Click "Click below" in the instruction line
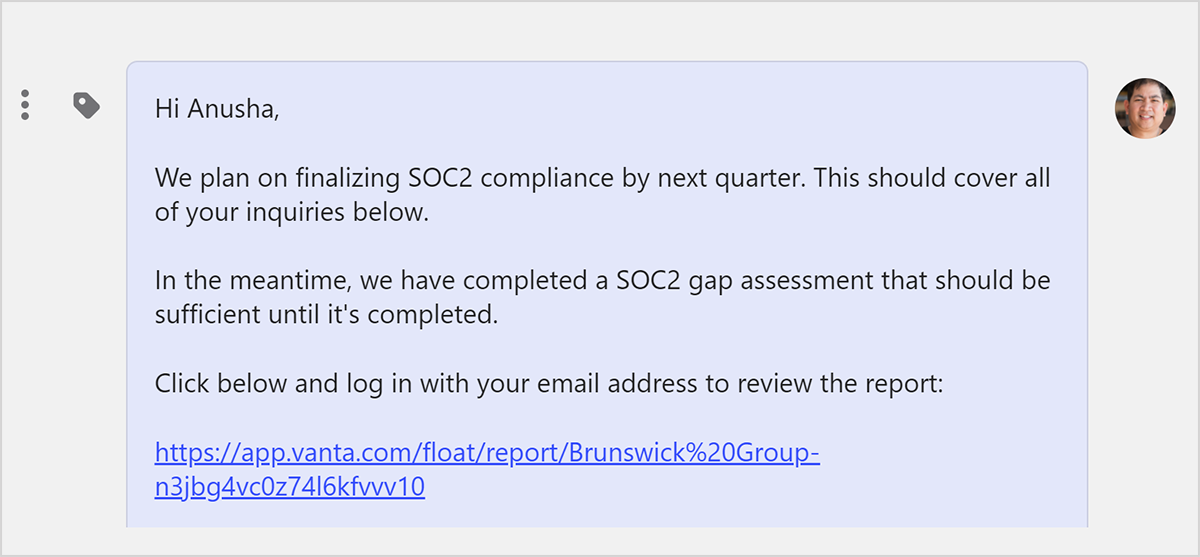 [x=216, y=383]
